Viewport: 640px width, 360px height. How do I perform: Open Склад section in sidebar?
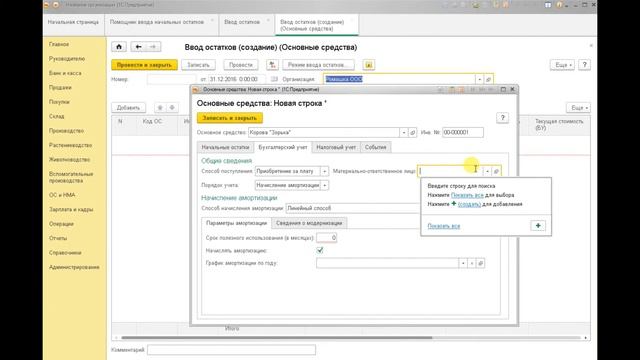57,116
